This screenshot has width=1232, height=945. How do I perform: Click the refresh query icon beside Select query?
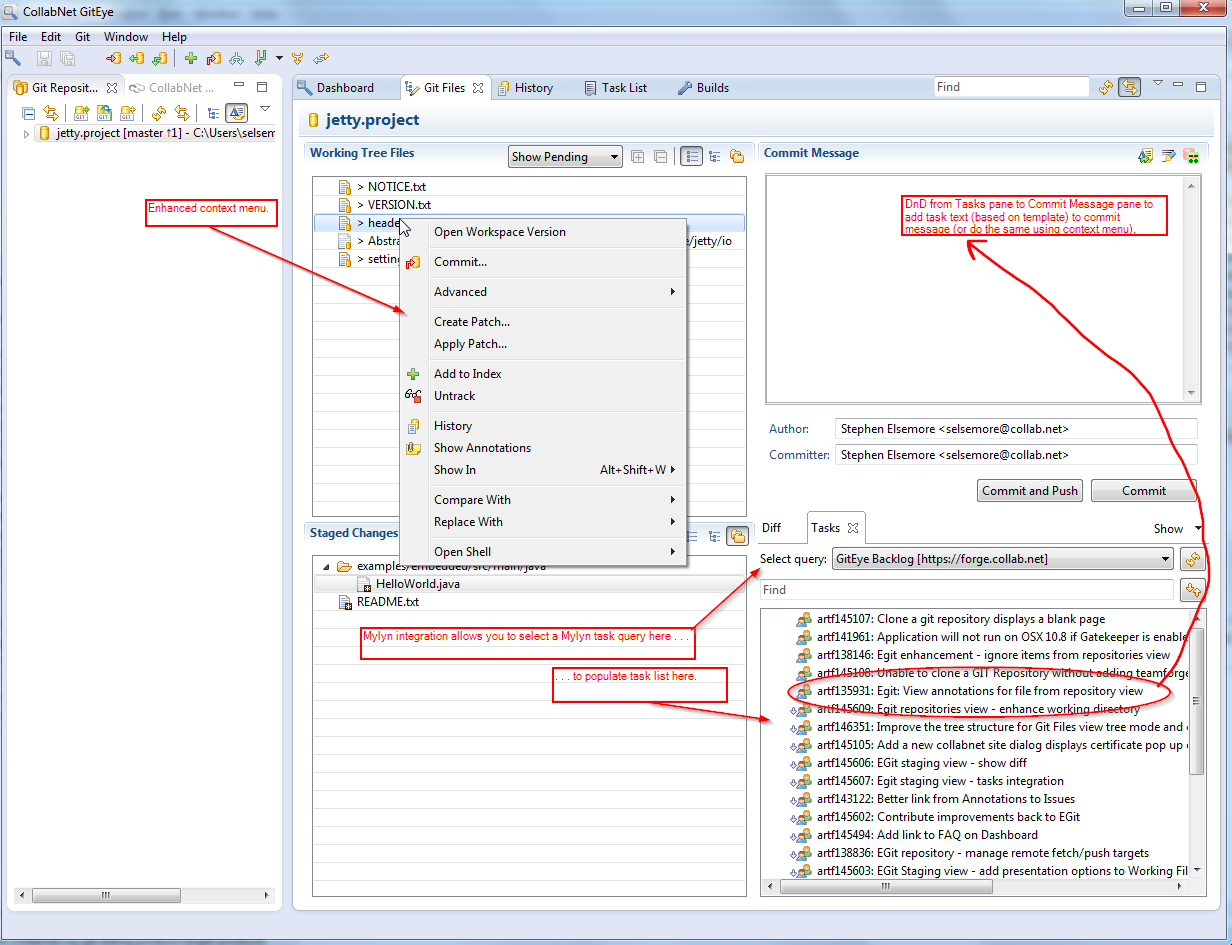[1191, 559]
